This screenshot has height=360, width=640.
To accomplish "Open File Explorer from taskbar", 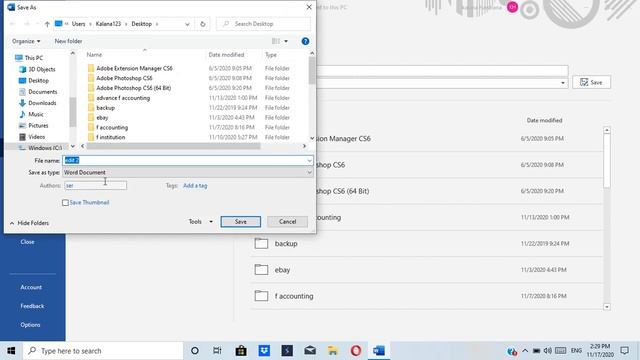I will coord(333,351).
